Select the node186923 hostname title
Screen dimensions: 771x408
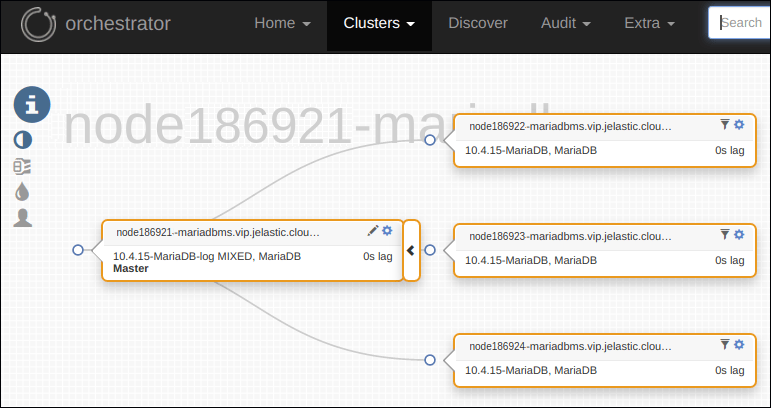pyautogui.click(x=570, y=236)
